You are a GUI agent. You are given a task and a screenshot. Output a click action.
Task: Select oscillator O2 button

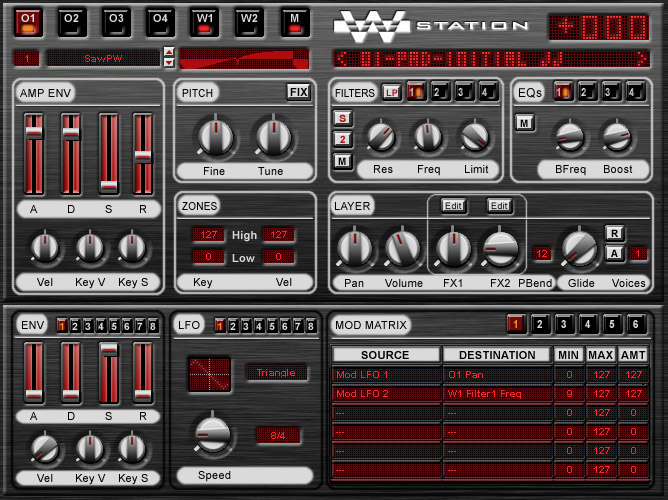pos(72,23)
